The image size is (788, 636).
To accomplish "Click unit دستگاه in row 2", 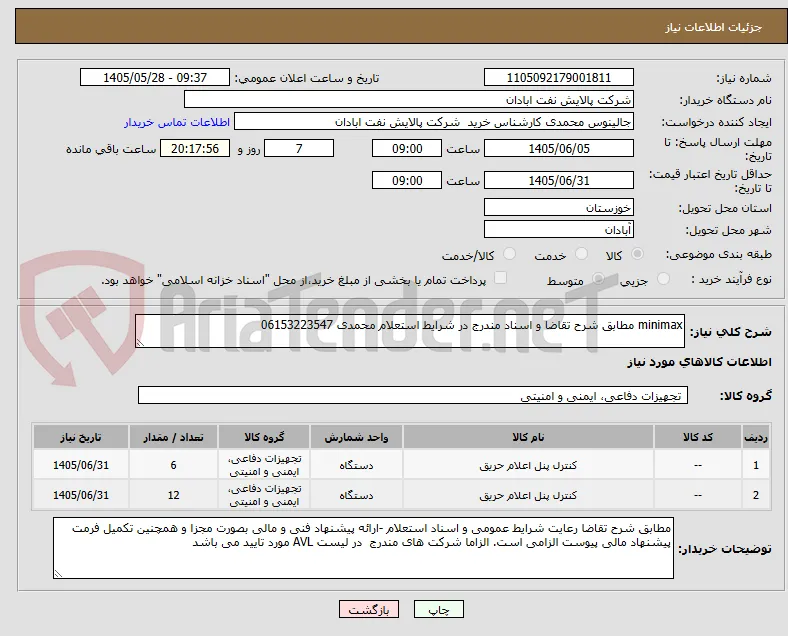I will (356, 495).
